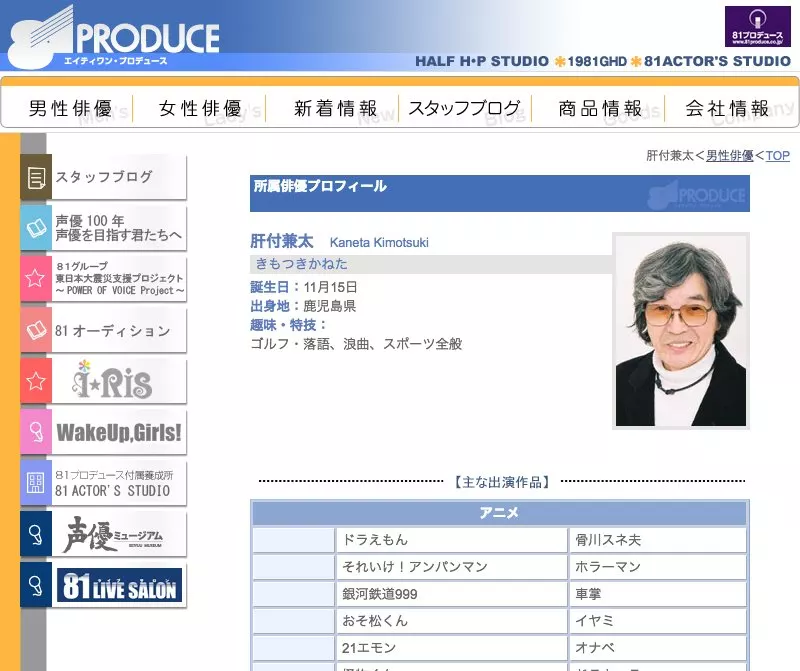This screenshot has height=671, width=800.
Task: Click the book icon beside 声優100年
Action: 36,228
